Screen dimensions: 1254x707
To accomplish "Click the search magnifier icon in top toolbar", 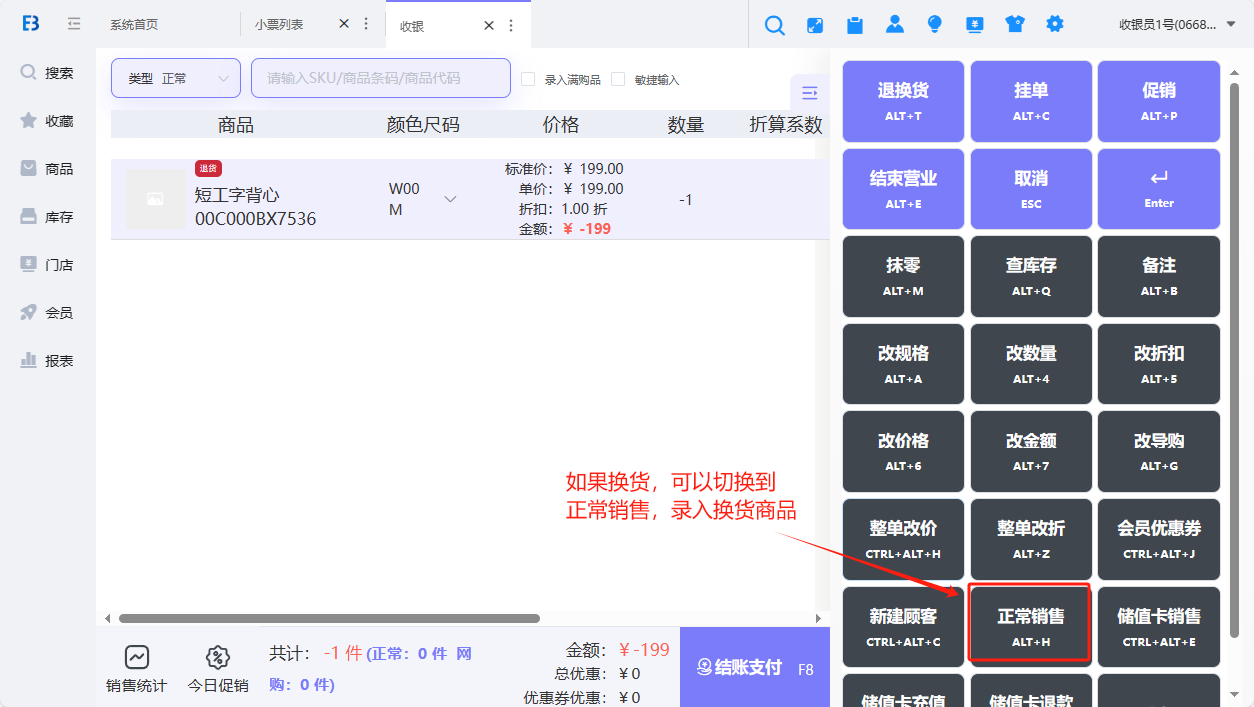I will pyautogui.click(x=775, y=25).
